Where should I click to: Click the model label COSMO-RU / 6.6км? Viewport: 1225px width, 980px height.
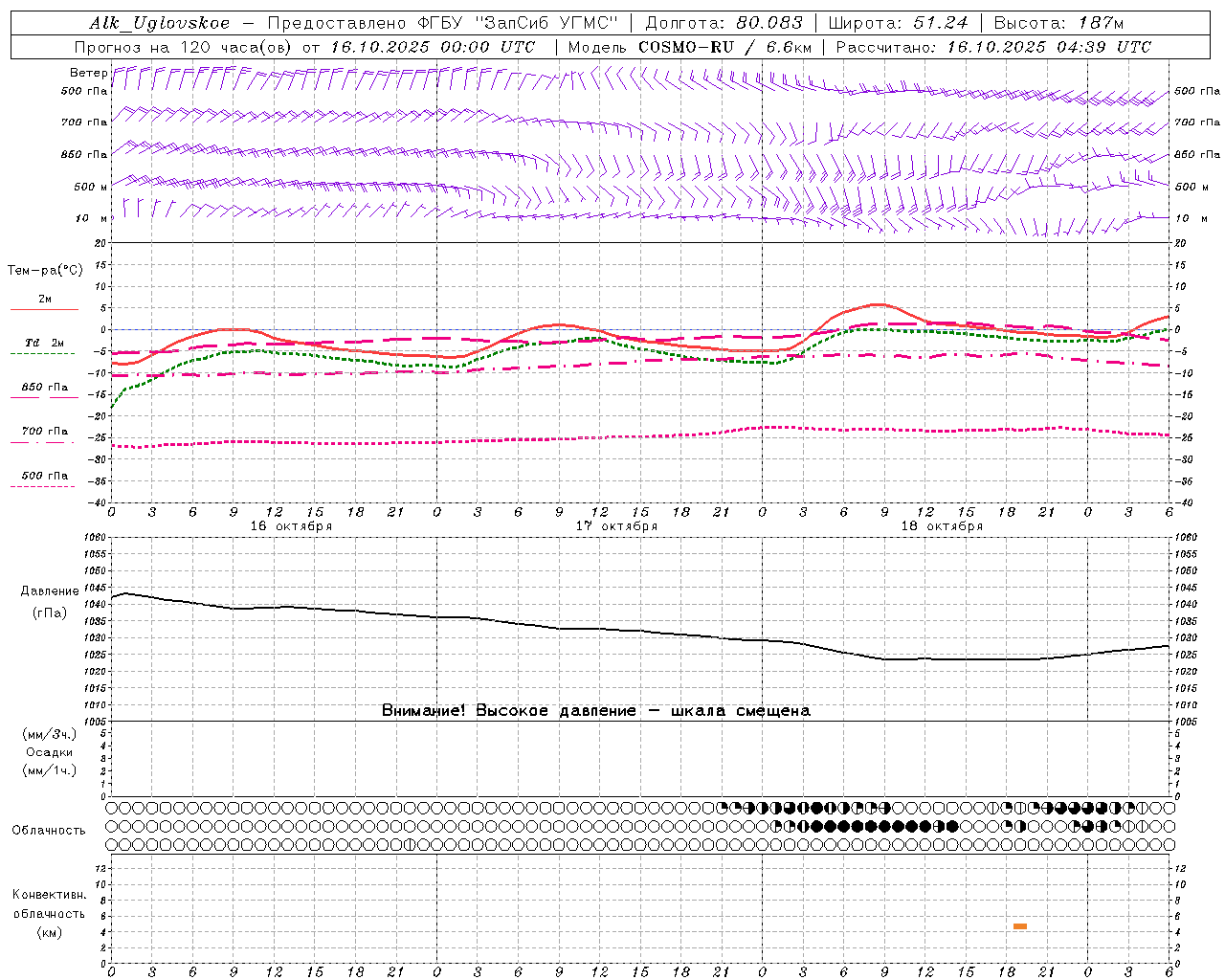(x=725, y=47)
